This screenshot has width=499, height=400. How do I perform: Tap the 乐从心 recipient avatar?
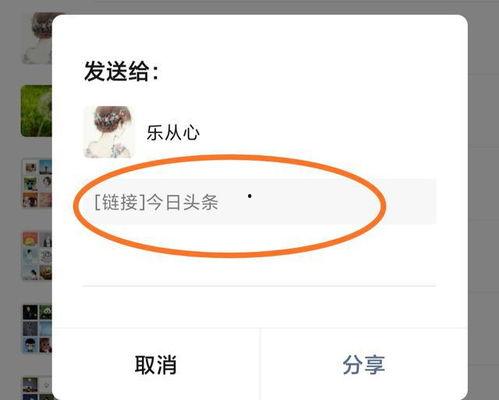click(x=109, y=132)
